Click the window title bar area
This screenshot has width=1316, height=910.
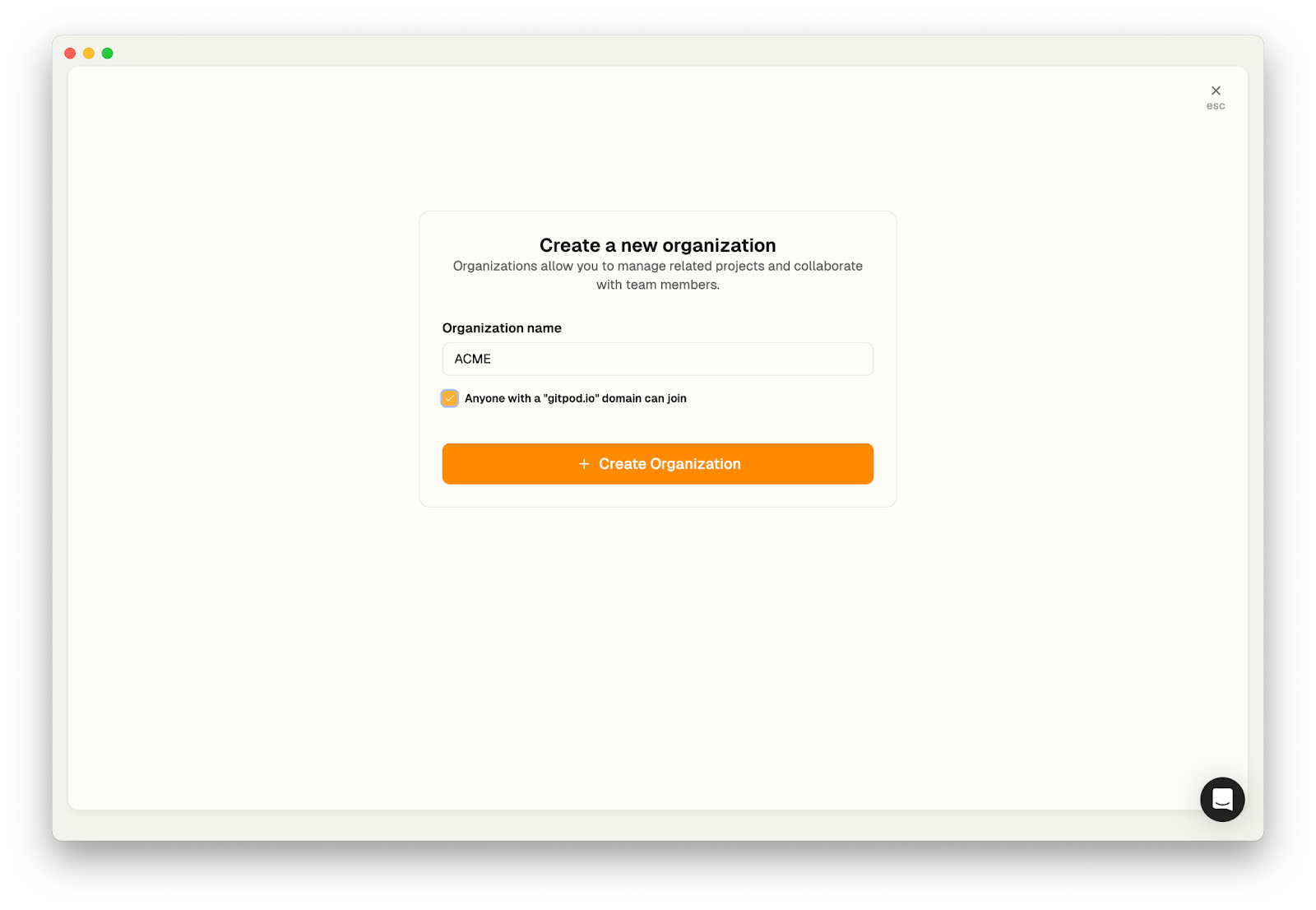point(658,51)
